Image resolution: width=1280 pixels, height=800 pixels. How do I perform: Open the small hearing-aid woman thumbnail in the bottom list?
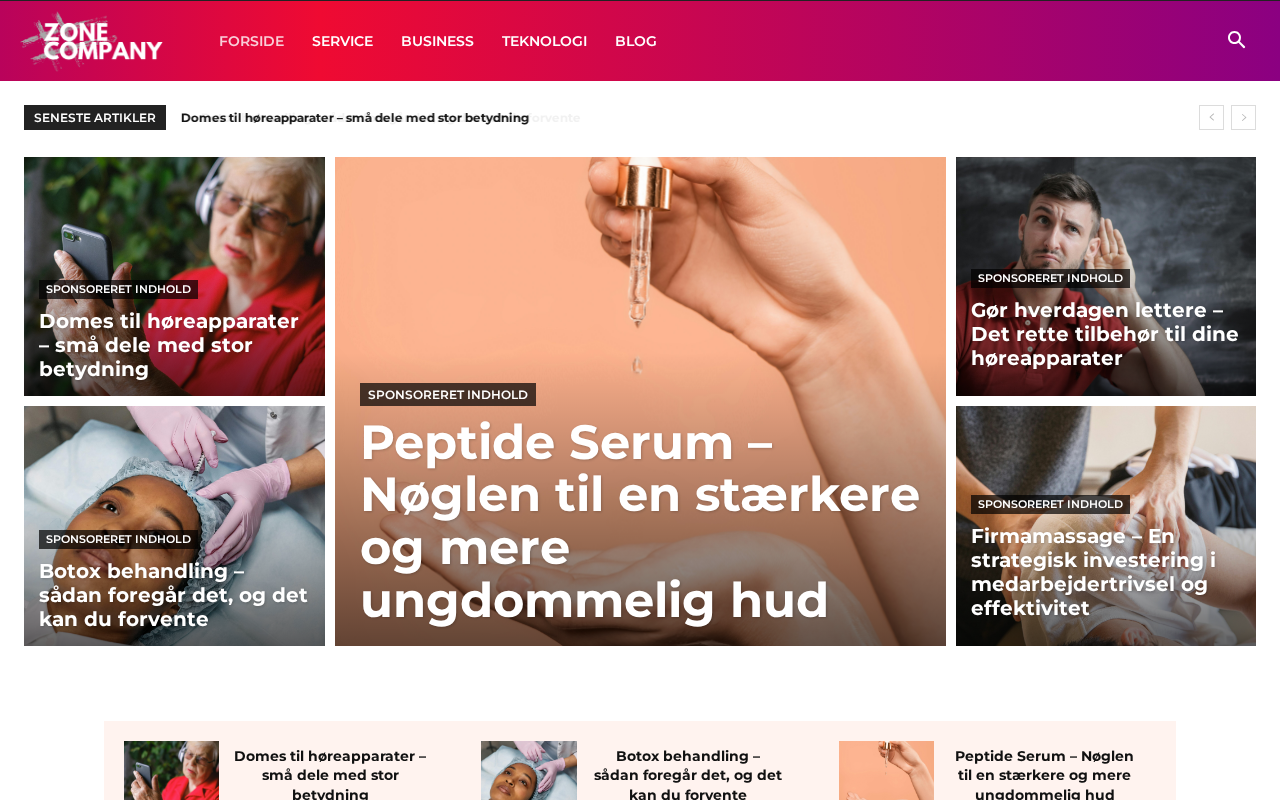171,770
